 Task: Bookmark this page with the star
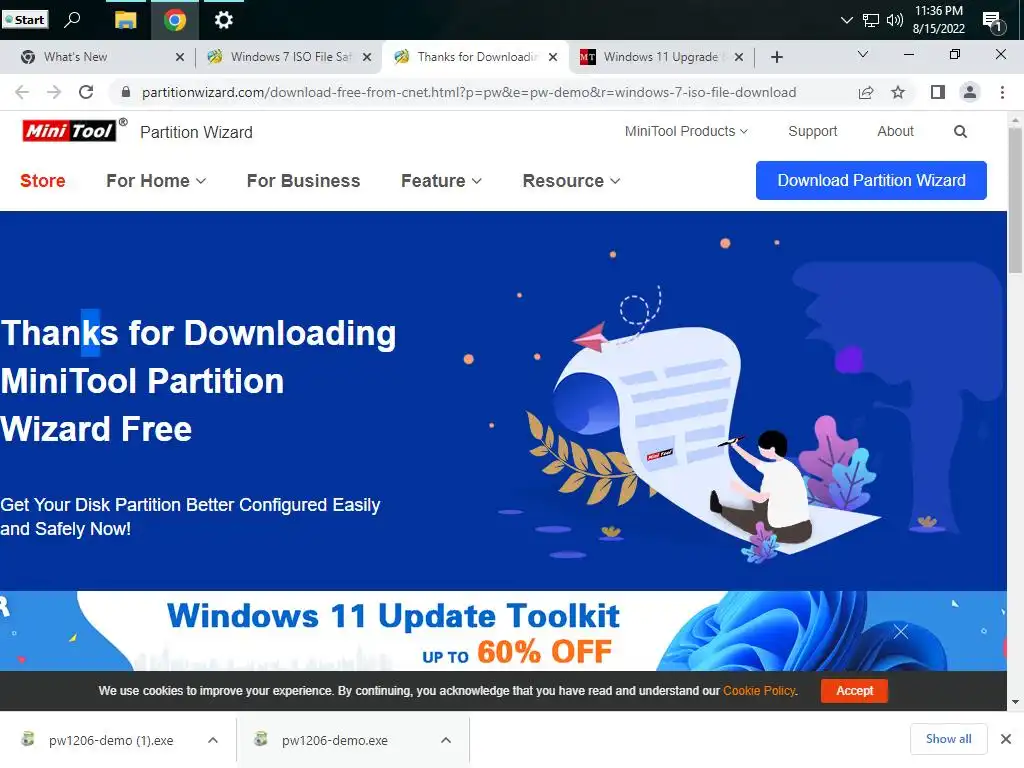point(898,92)
